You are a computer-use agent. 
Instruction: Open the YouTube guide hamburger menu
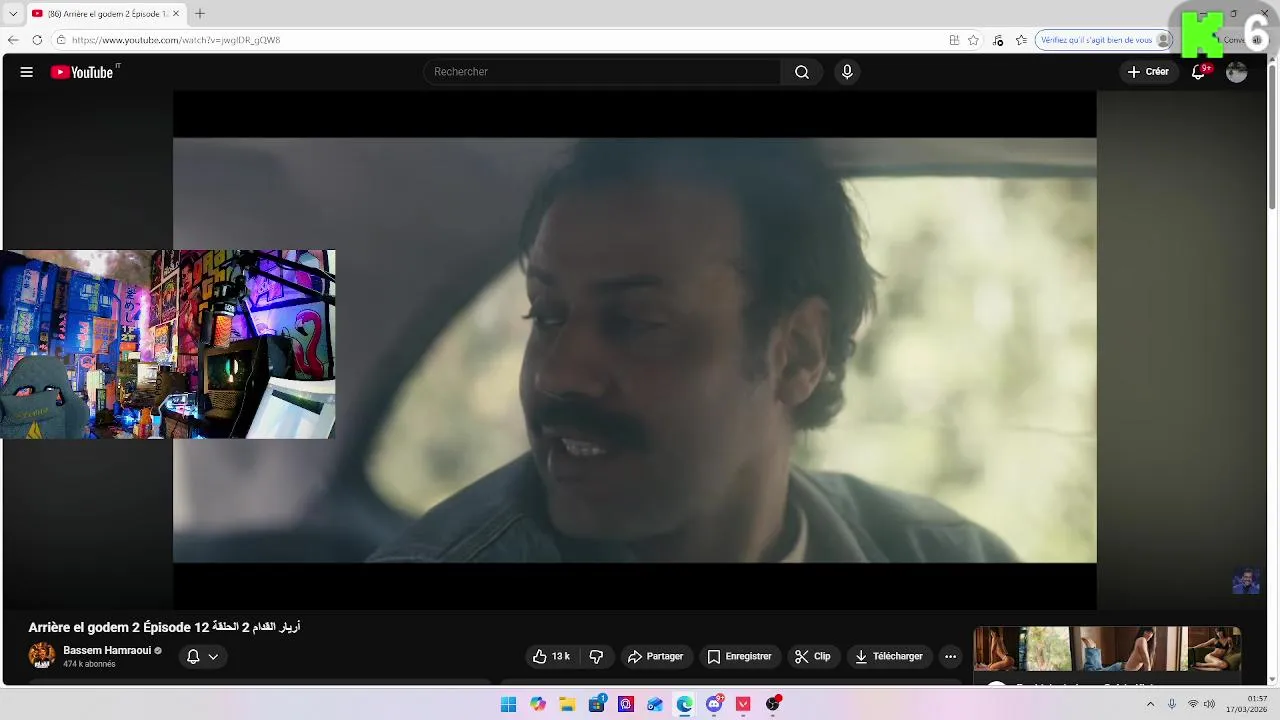pos(27,72)
